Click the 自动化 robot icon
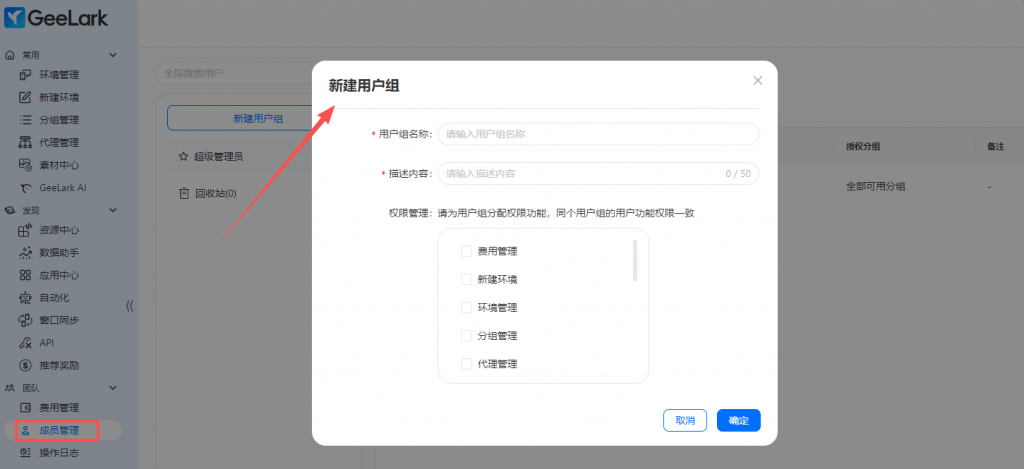This screenshot has height=469, width=1024. 26,298
